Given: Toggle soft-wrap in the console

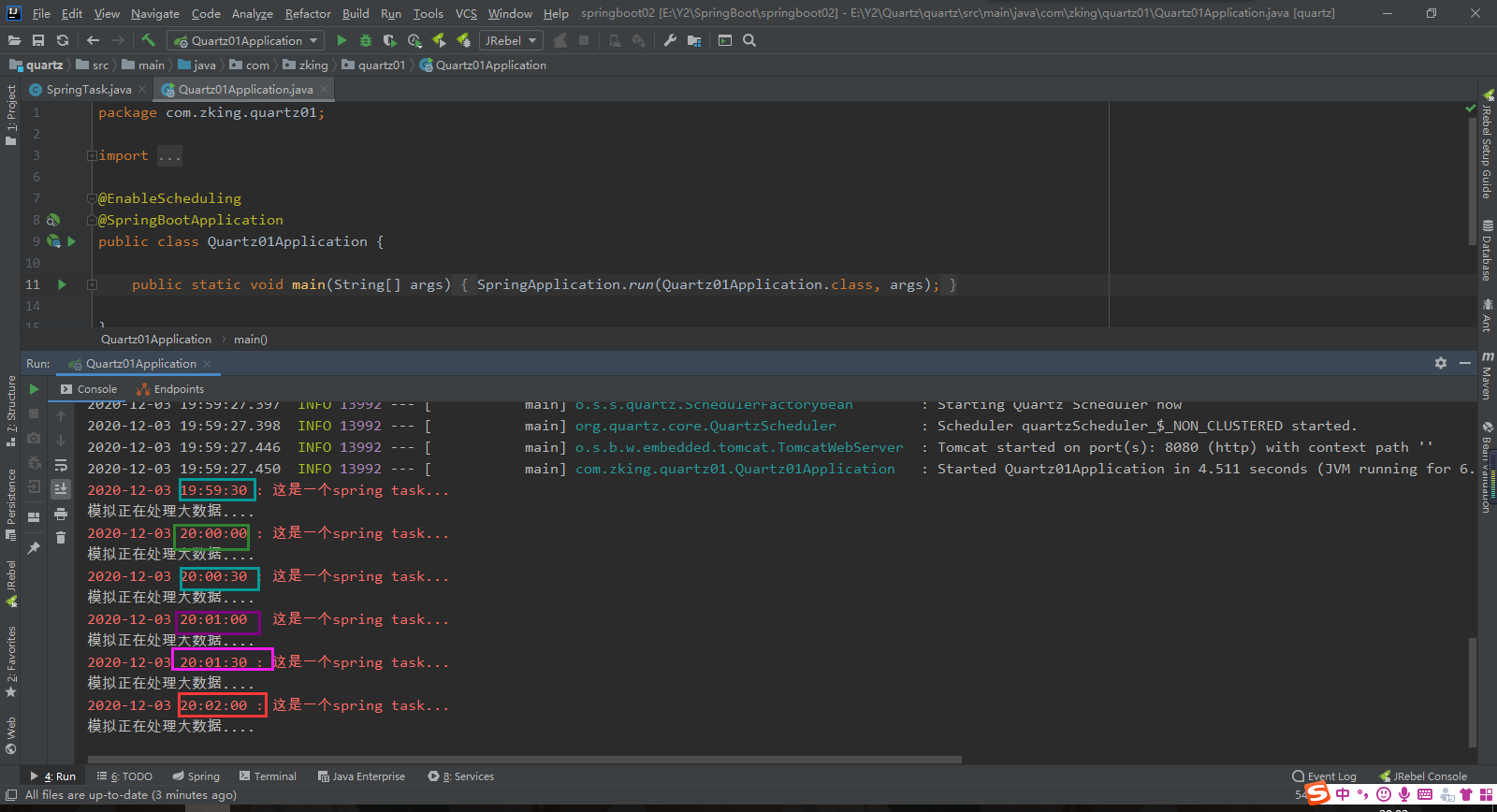Looking at the screenshot, I should tap(61, 465).
